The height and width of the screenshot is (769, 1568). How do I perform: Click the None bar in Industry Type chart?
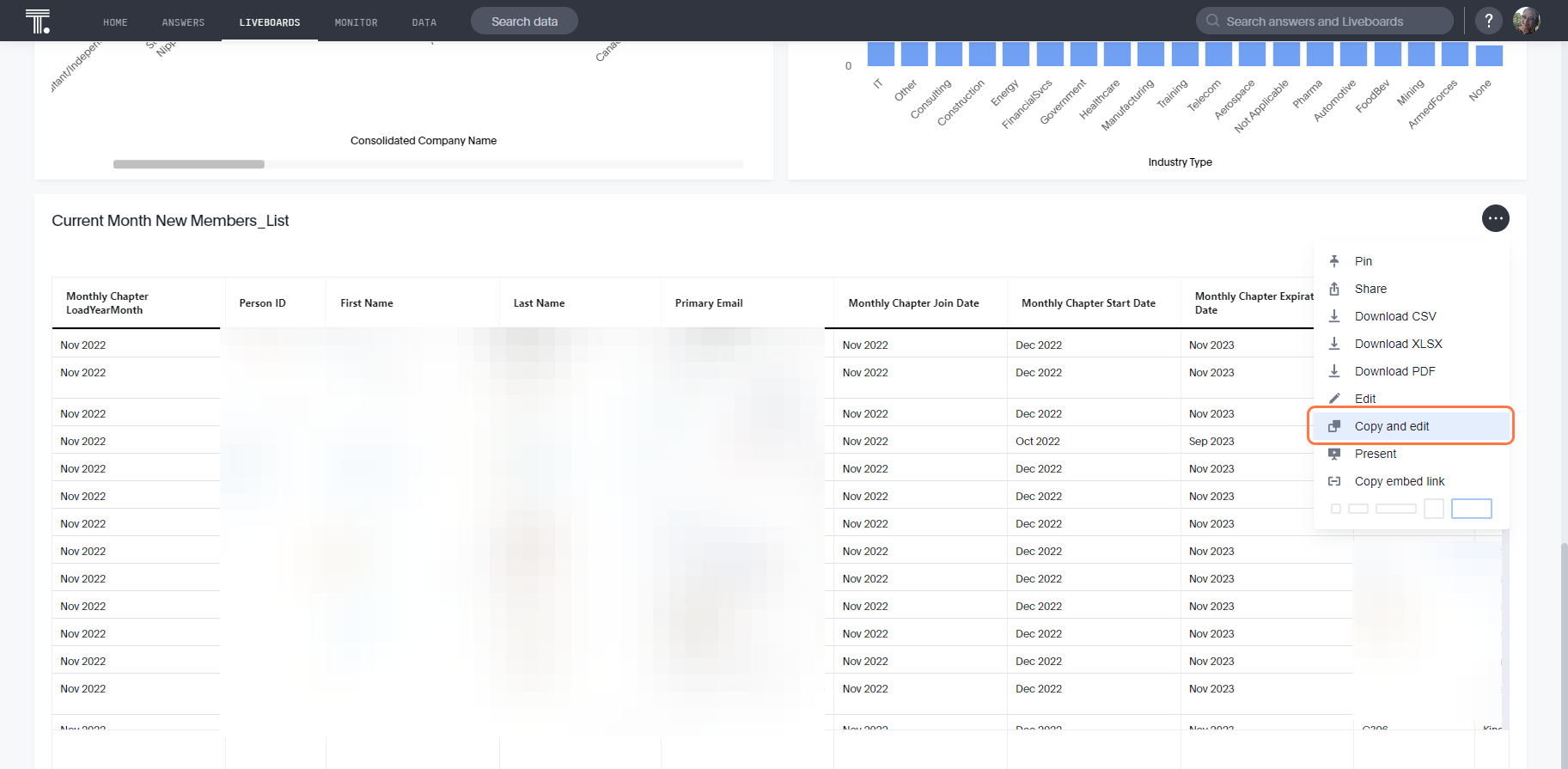click(x=1489, y=56)
